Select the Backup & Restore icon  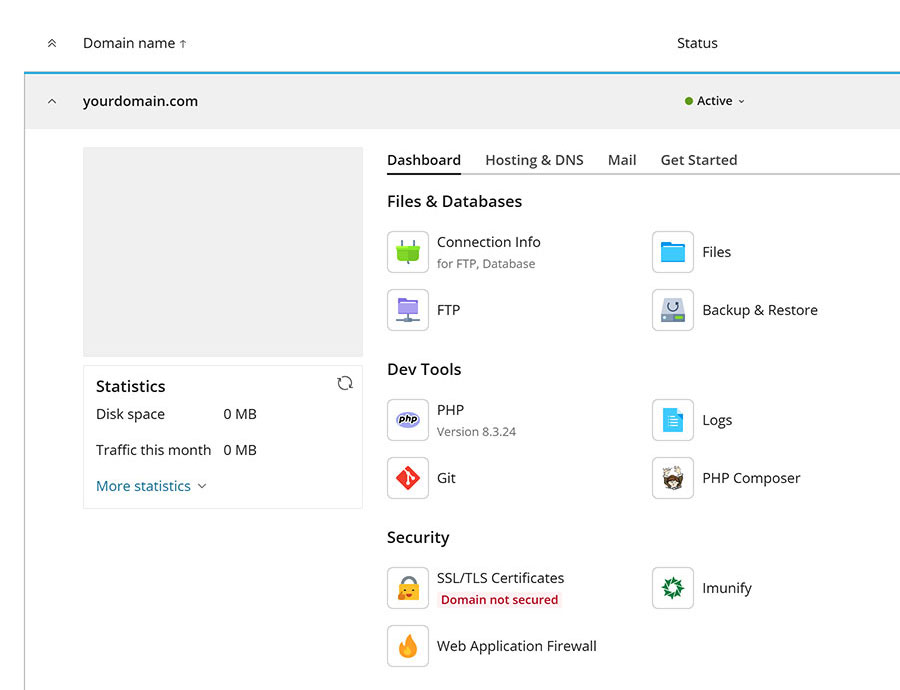(x=671, y=310)
